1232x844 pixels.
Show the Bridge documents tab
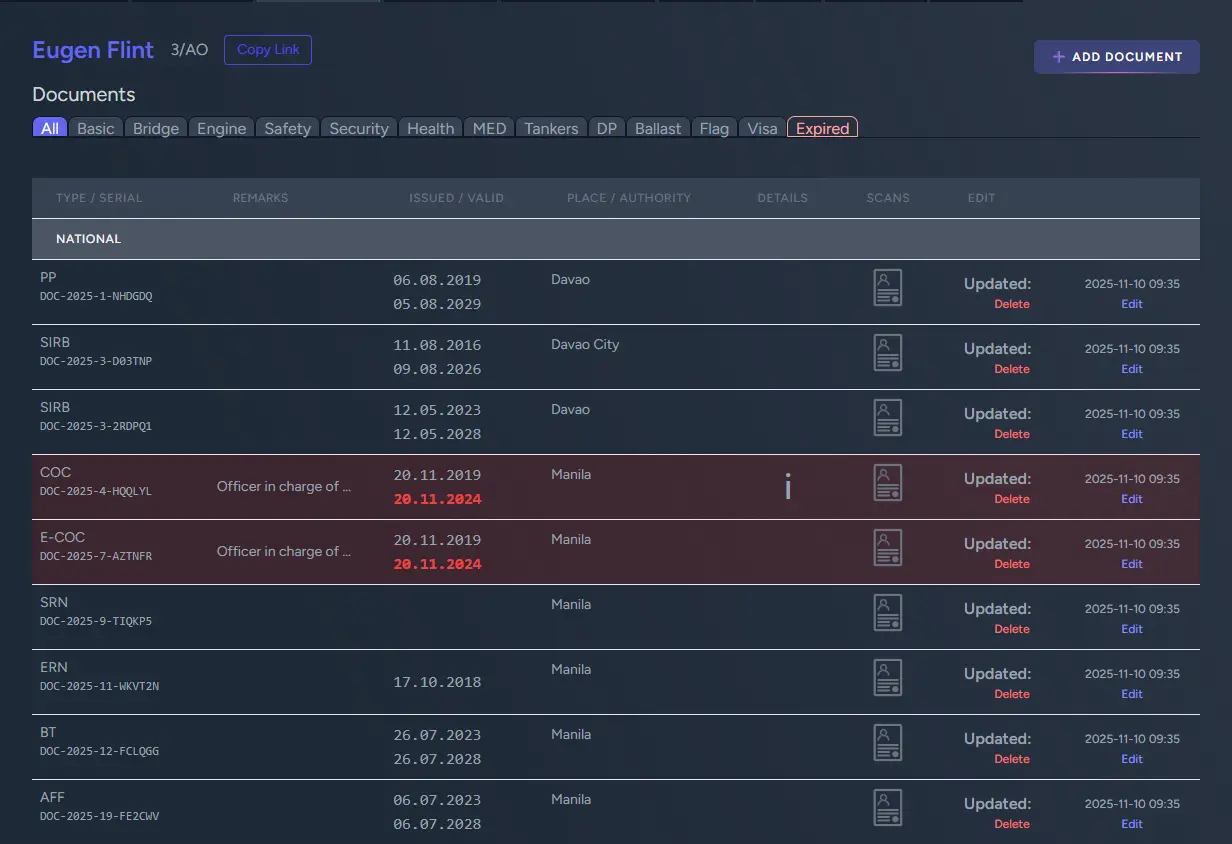click(x=156, y=128)
